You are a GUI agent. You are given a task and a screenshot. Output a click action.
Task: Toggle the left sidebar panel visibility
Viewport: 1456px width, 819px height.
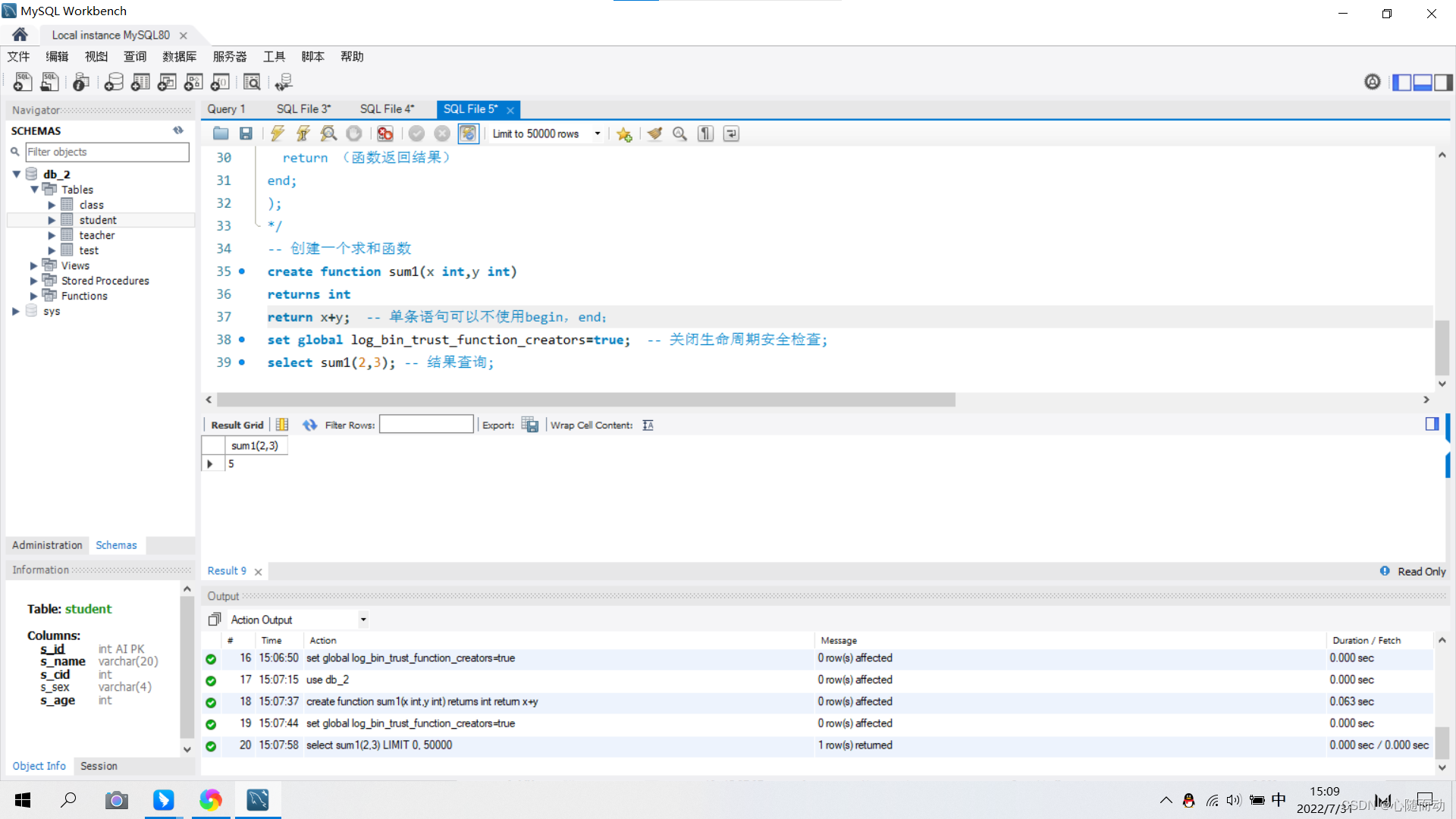click(x=1401, y=82)
